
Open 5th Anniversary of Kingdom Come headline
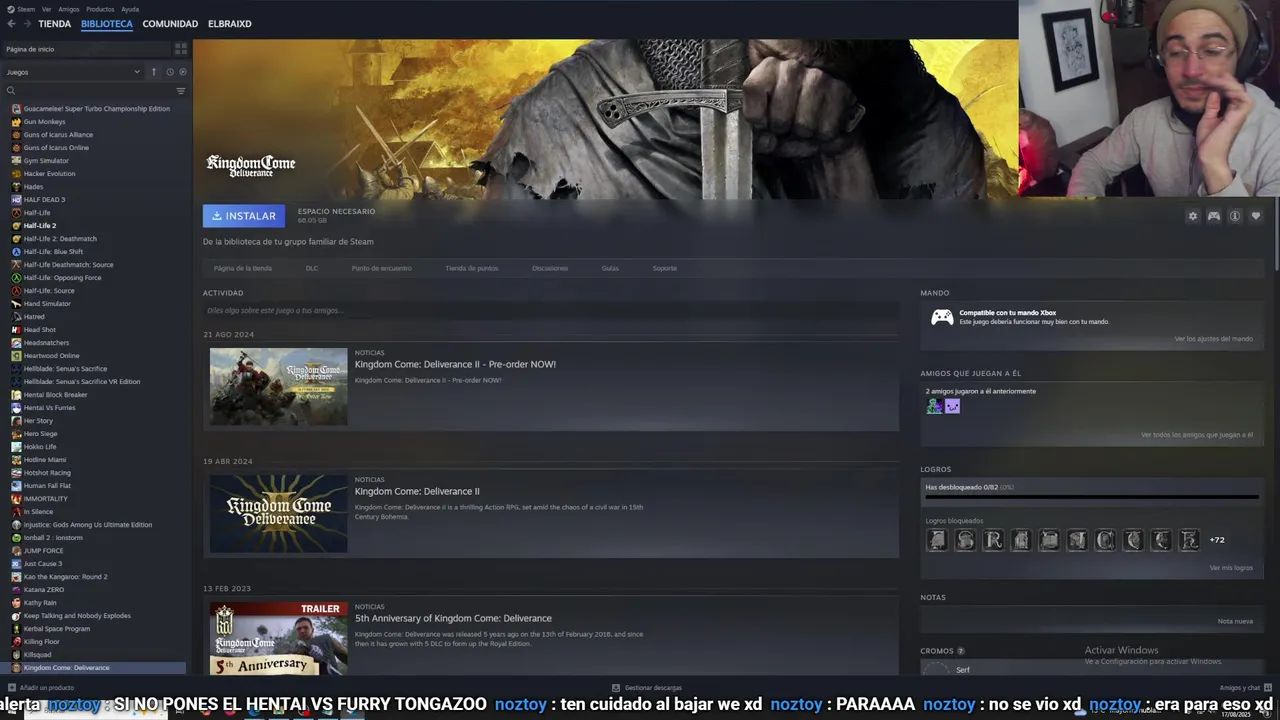[453, 618]
